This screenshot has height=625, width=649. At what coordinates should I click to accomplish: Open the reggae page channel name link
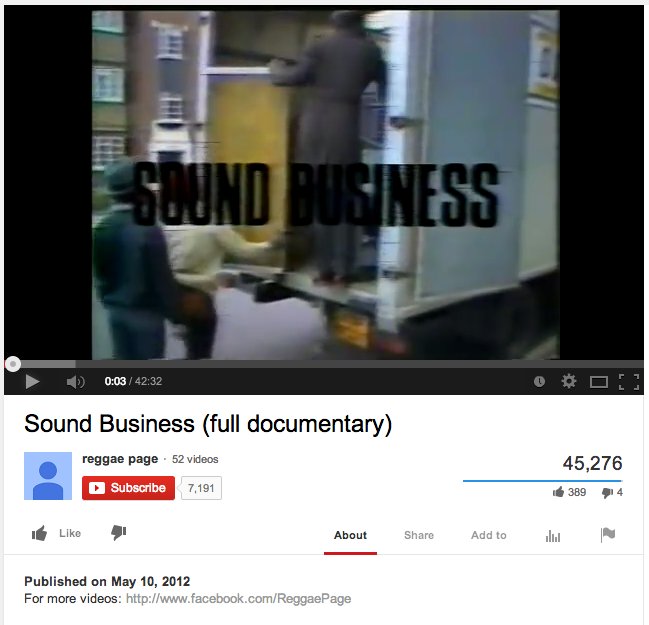point(120,459)
